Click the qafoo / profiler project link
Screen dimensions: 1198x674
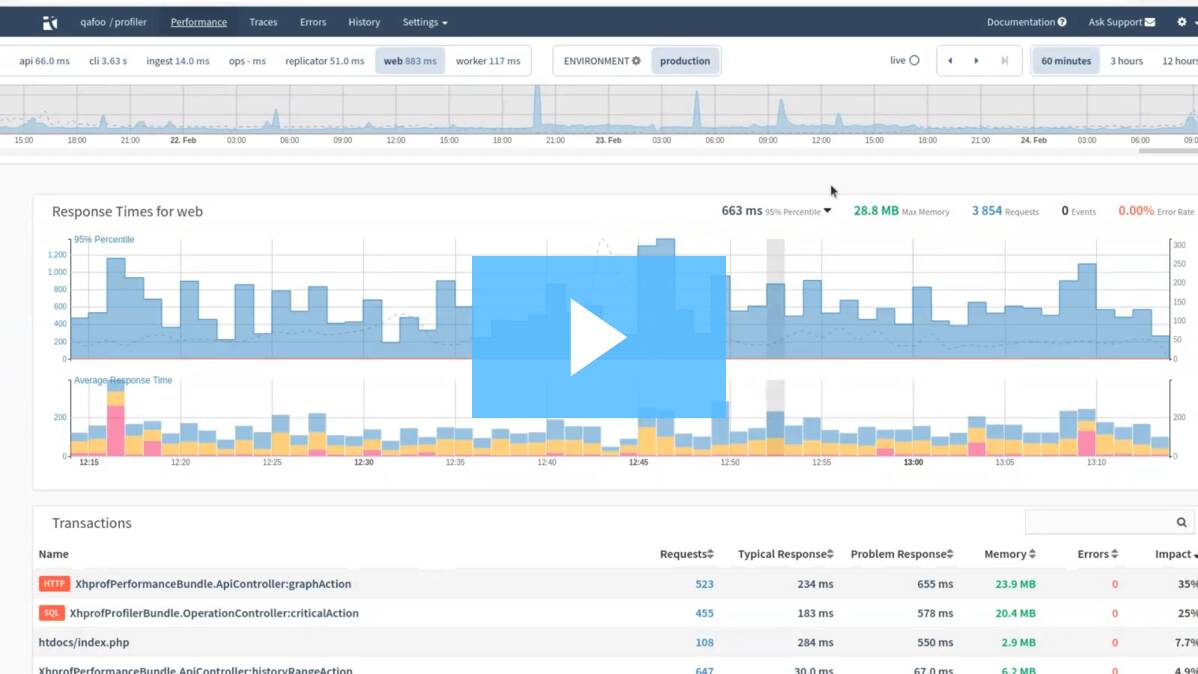(113, 22)
